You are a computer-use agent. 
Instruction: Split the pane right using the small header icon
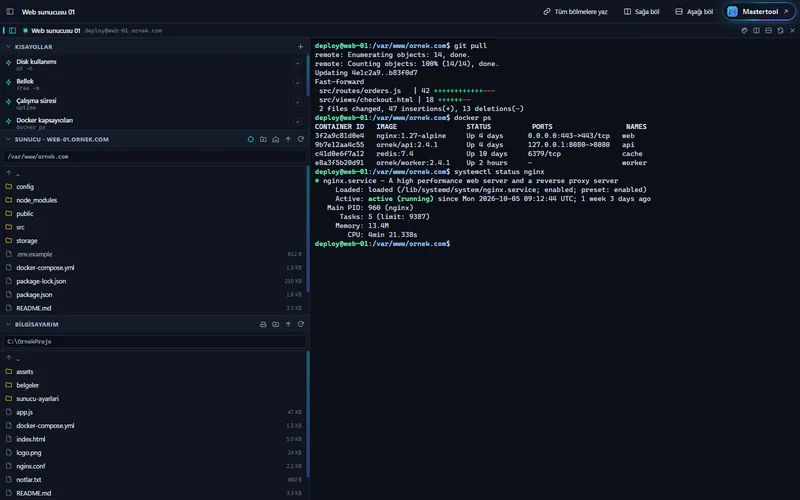tap(756, 31)
